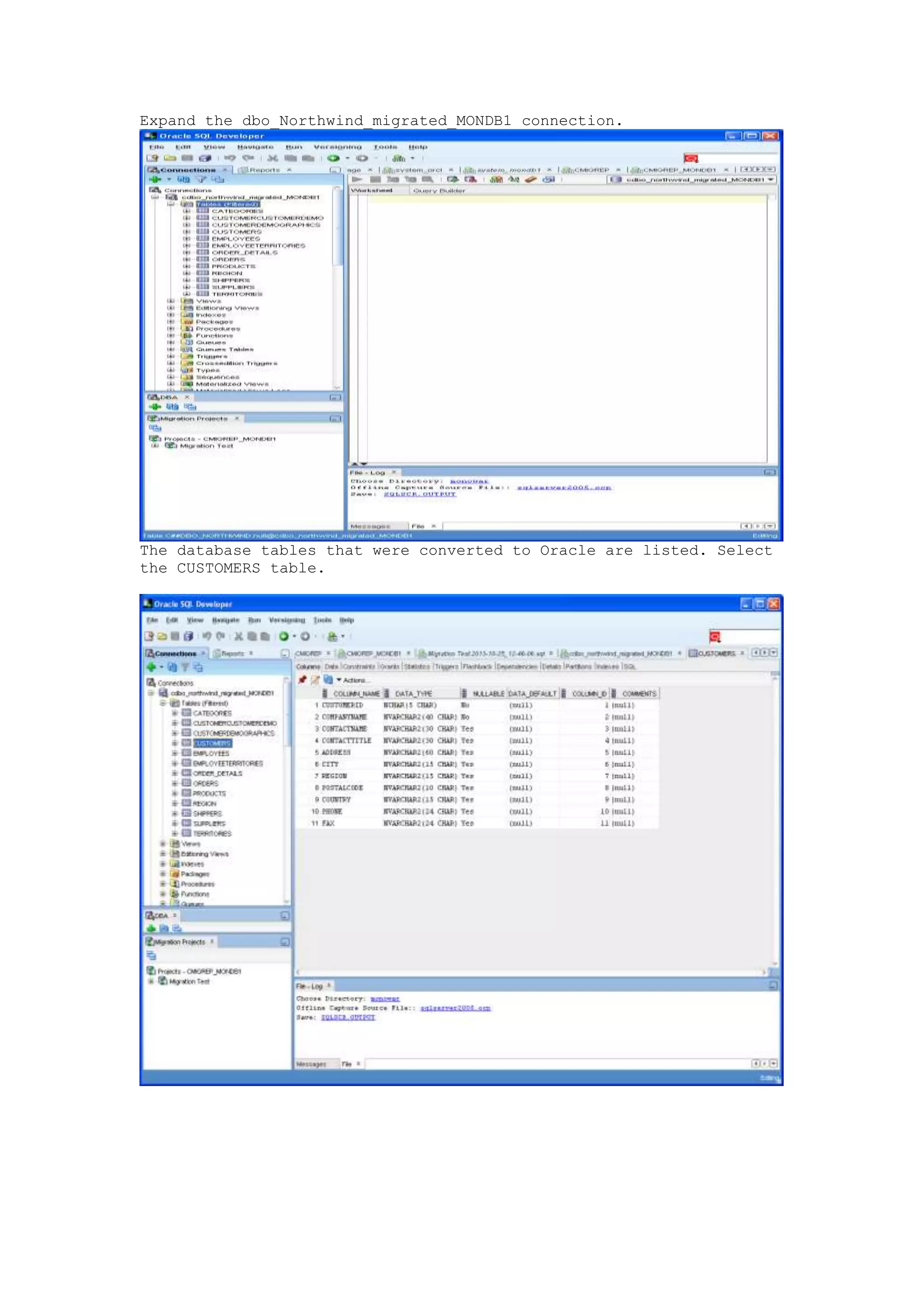
Task: Click Run Statement play icon in upper worksheet
Action: [357, 179]
